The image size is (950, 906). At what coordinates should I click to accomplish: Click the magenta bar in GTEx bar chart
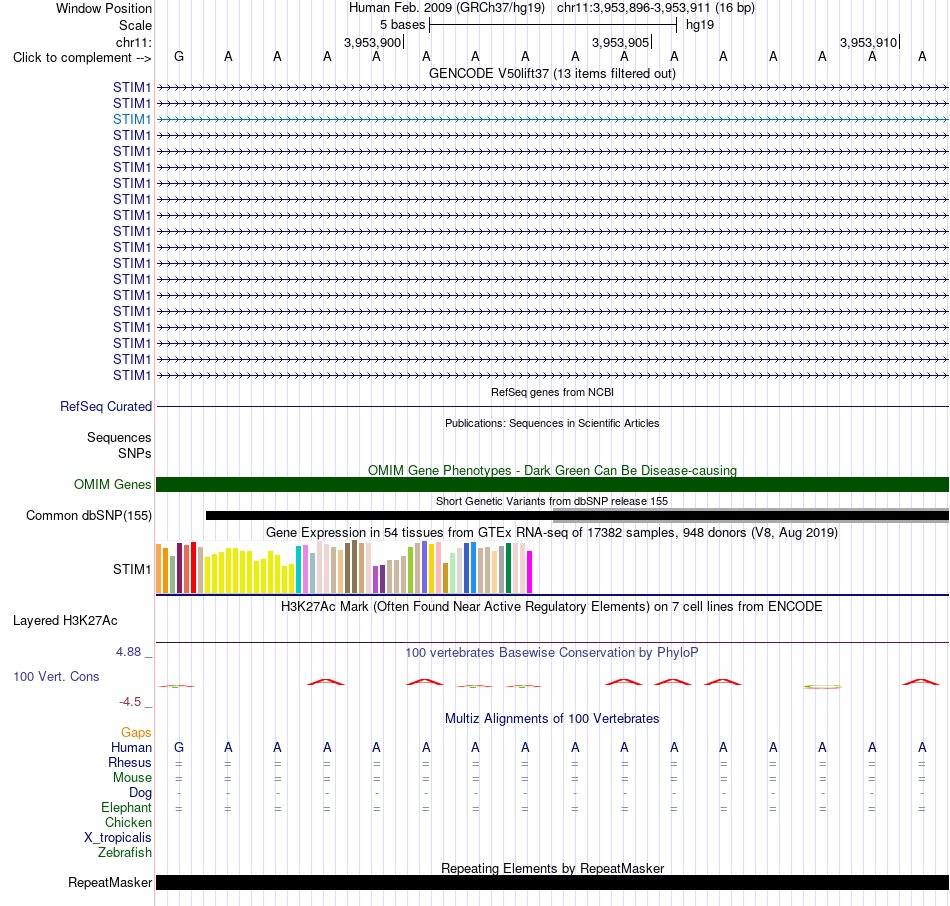point(530,571)
